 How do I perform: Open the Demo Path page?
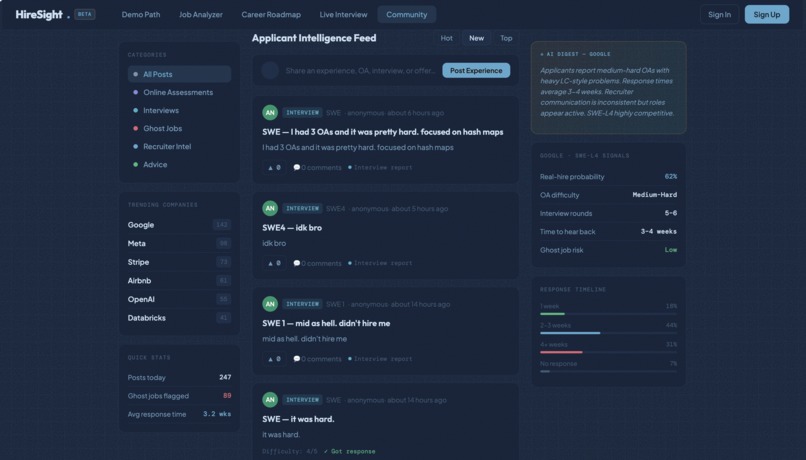click(x=141, y=14)
